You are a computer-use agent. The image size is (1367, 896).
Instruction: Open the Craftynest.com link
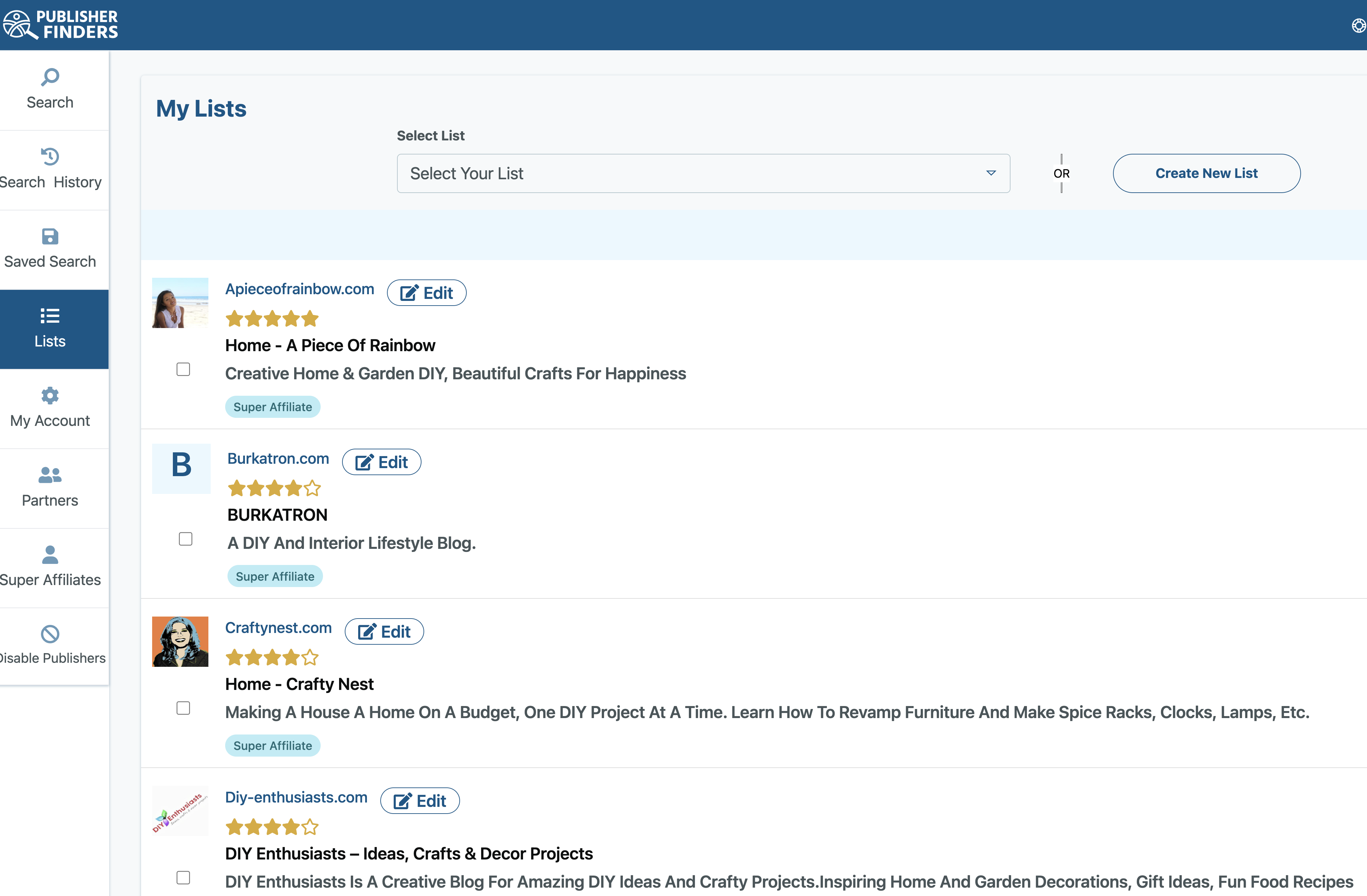(x=278, y=628)
